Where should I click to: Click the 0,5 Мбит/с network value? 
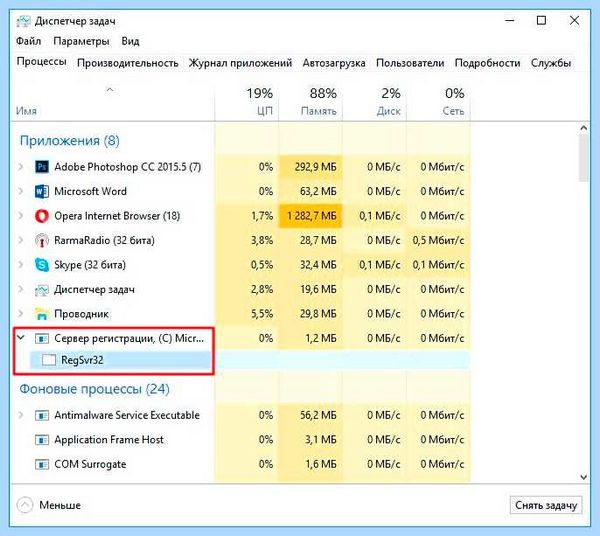click(x=438, y=240)
